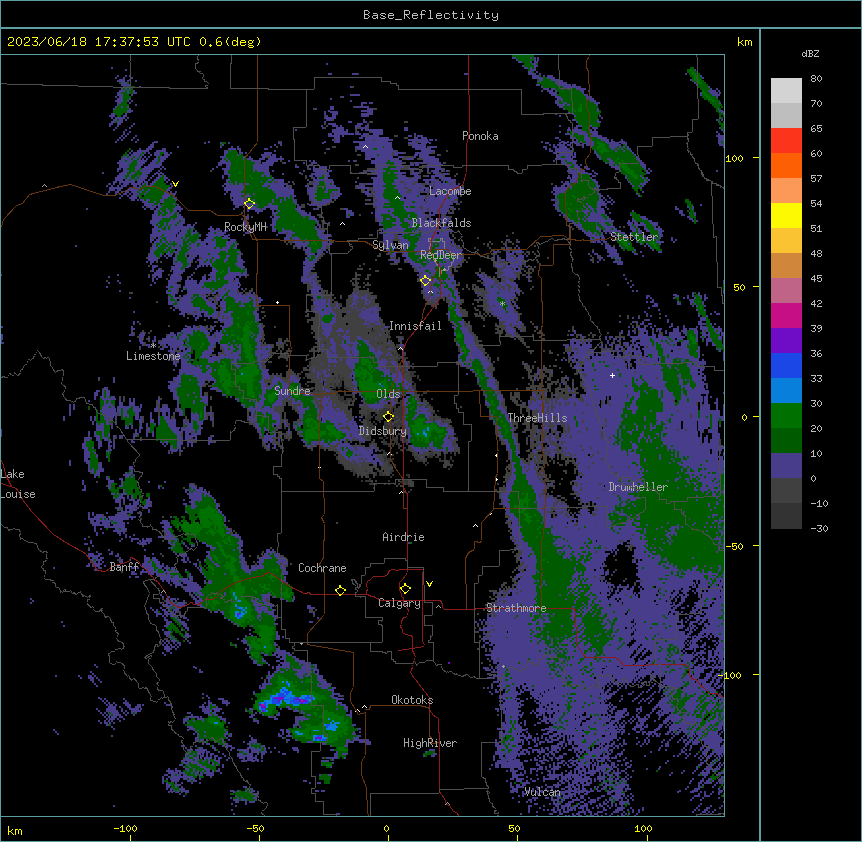Select the Cochrane label
The height and width of the screenshot is (842, 862).
(322, 568)
